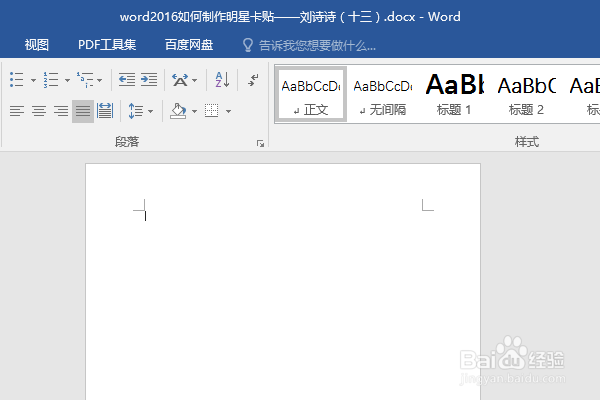Screen dimensions: 600x400
Task: Open multilevel list dropdown arrow
Action: click(99, 80)
